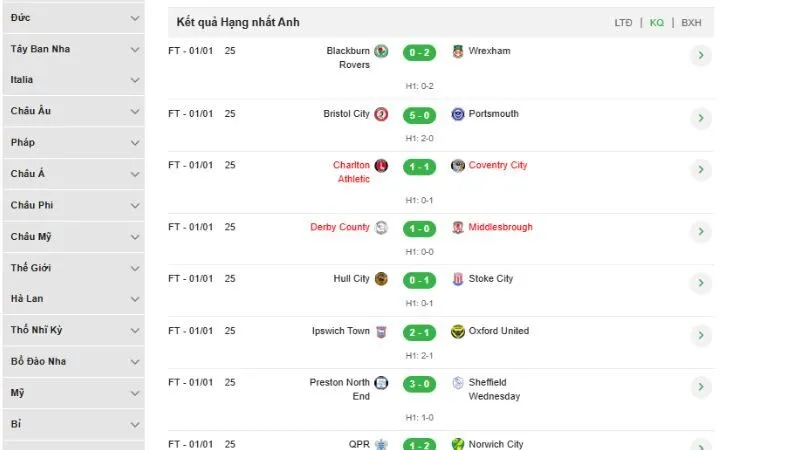This screenshot has width=800, height=450.
Task: Click the Portsmouth club crest icon
Action: point(458,114)
